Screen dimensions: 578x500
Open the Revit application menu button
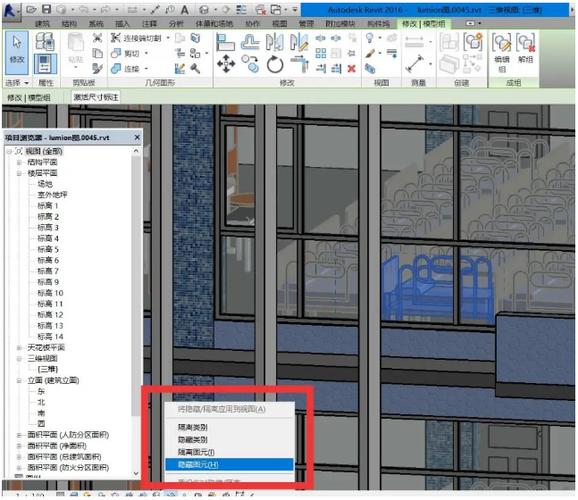[10, 10]
